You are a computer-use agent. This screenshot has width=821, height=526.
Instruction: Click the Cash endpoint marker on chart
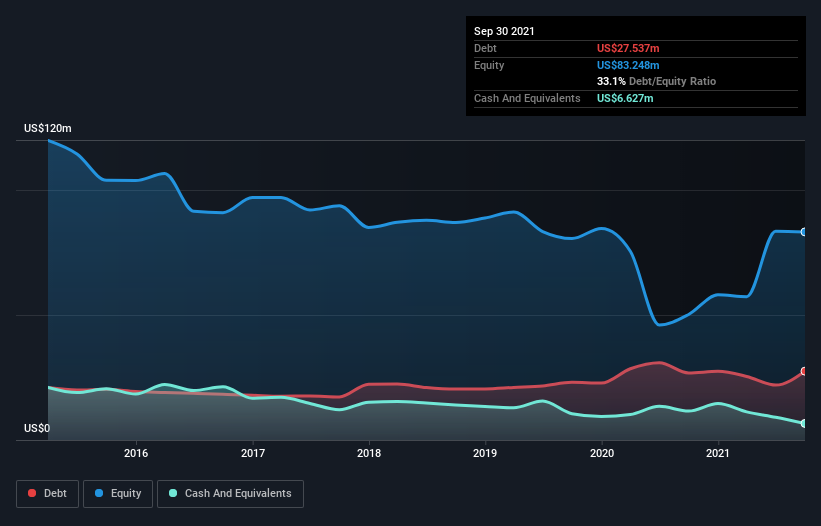coord(804,423)
